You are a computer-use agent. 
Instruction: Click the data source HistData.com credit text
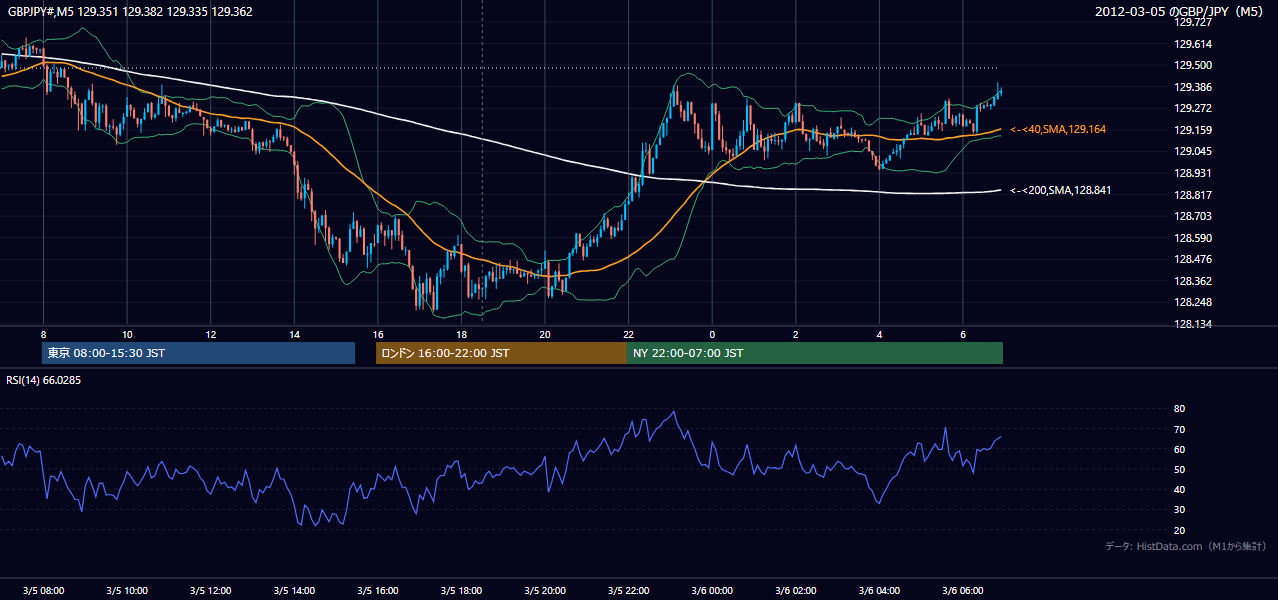click(1186, 546)
